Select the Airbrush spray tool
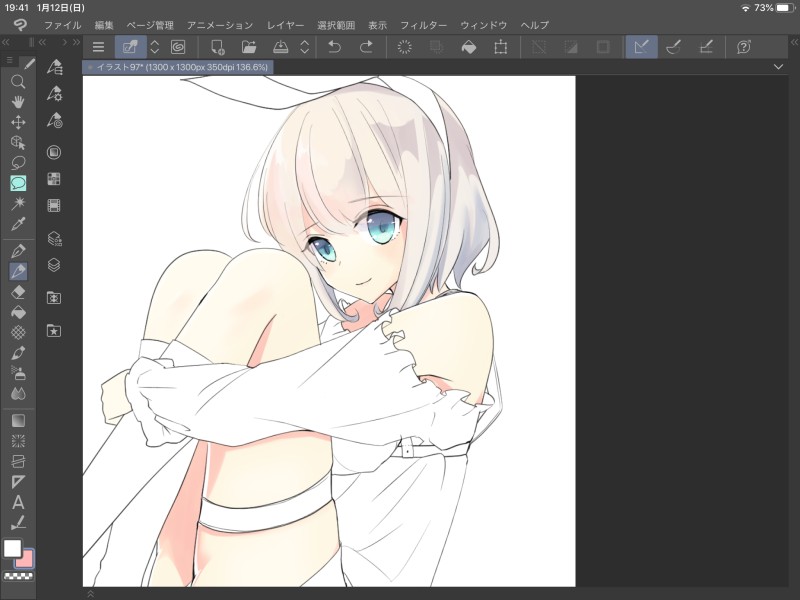 click(18, 373)
